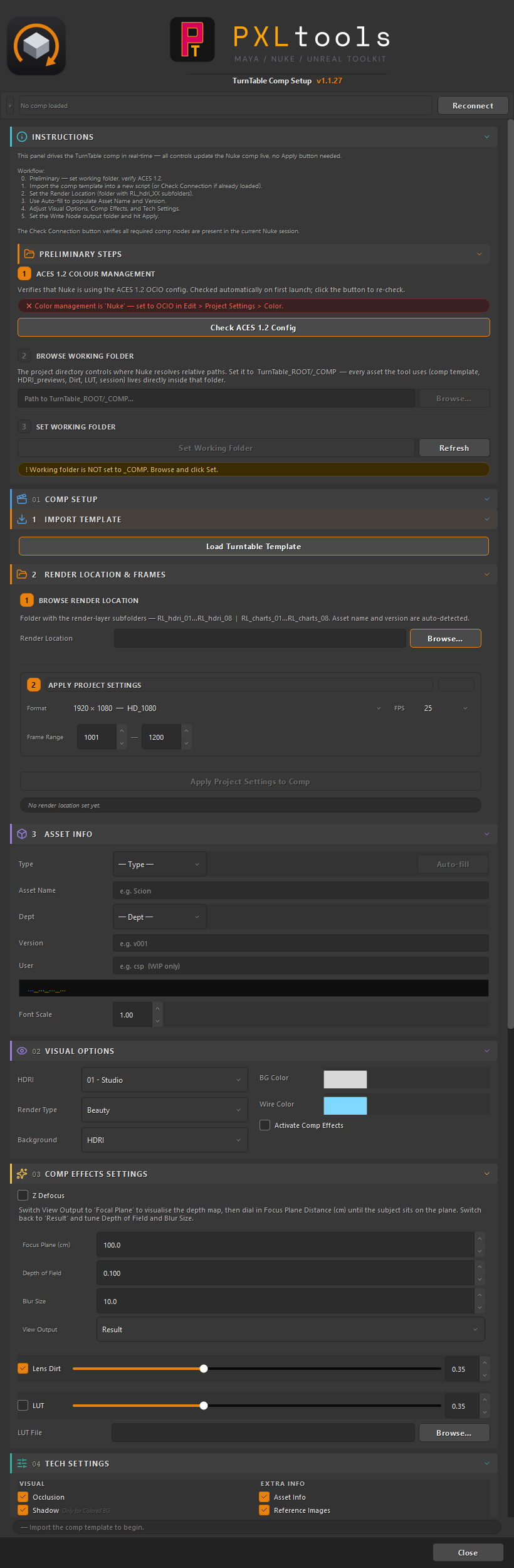The height and width of the screenshot is (1568, 514).
Task: Click the PXLtools PT logo icon
Action: [x=192, y=39]
